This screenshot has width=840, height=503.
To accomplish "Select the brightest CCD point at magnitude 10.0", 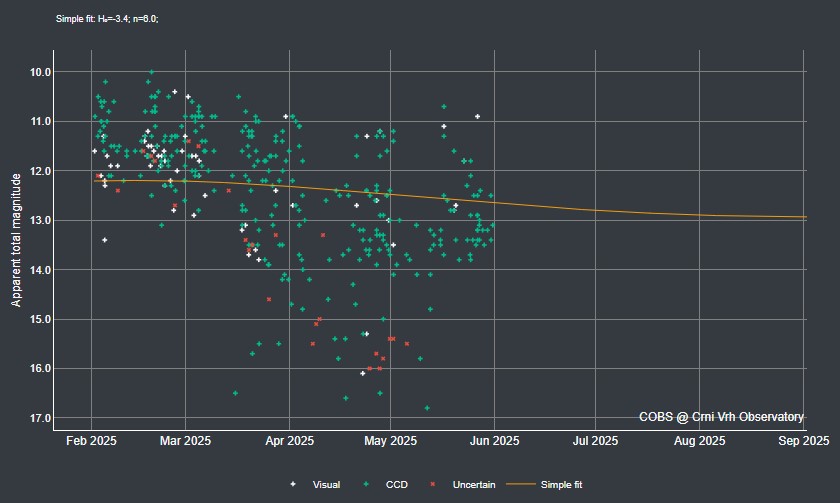I will pyautogui.click(x=152, y=72).
